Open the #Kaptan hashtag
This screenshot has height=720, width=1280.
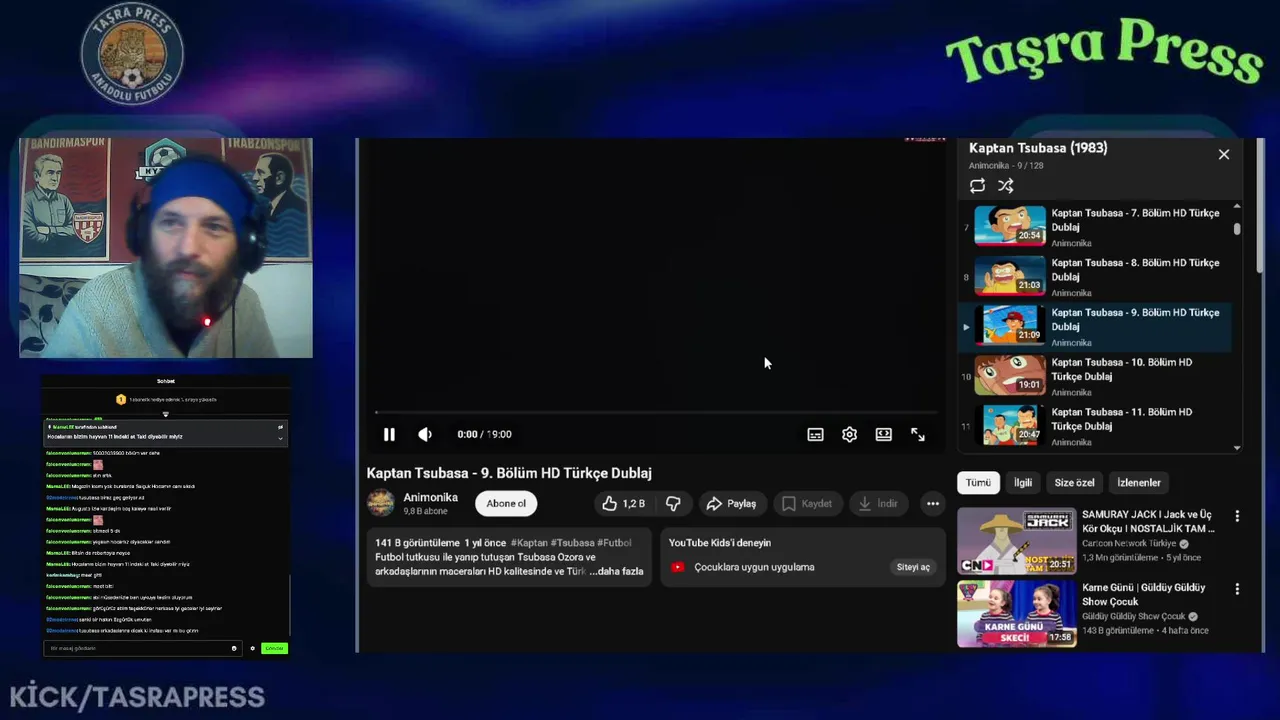pos(529,542)
